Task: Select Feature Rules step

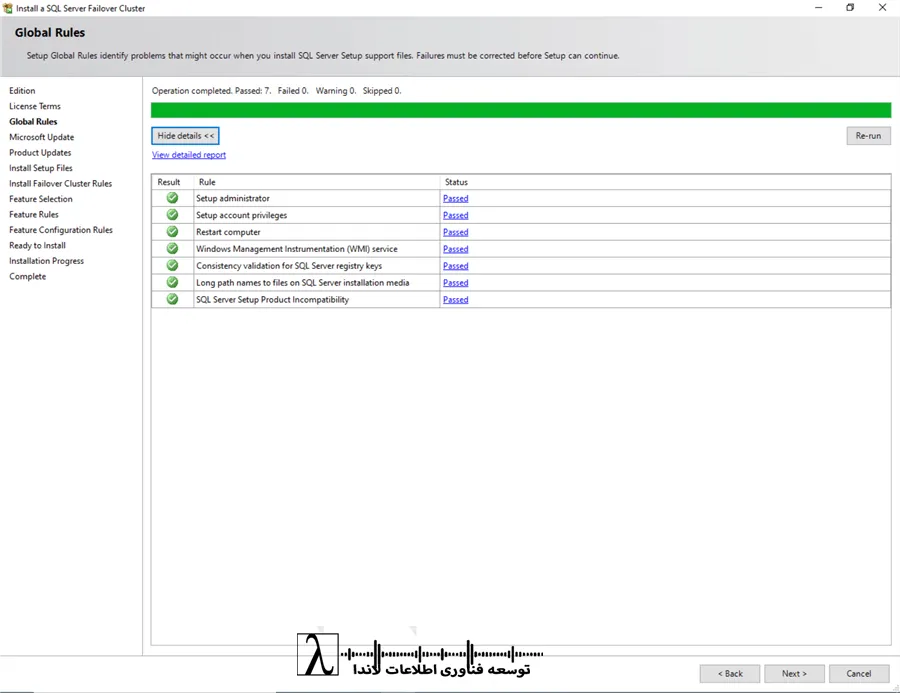Action: [x=34, y=215]
